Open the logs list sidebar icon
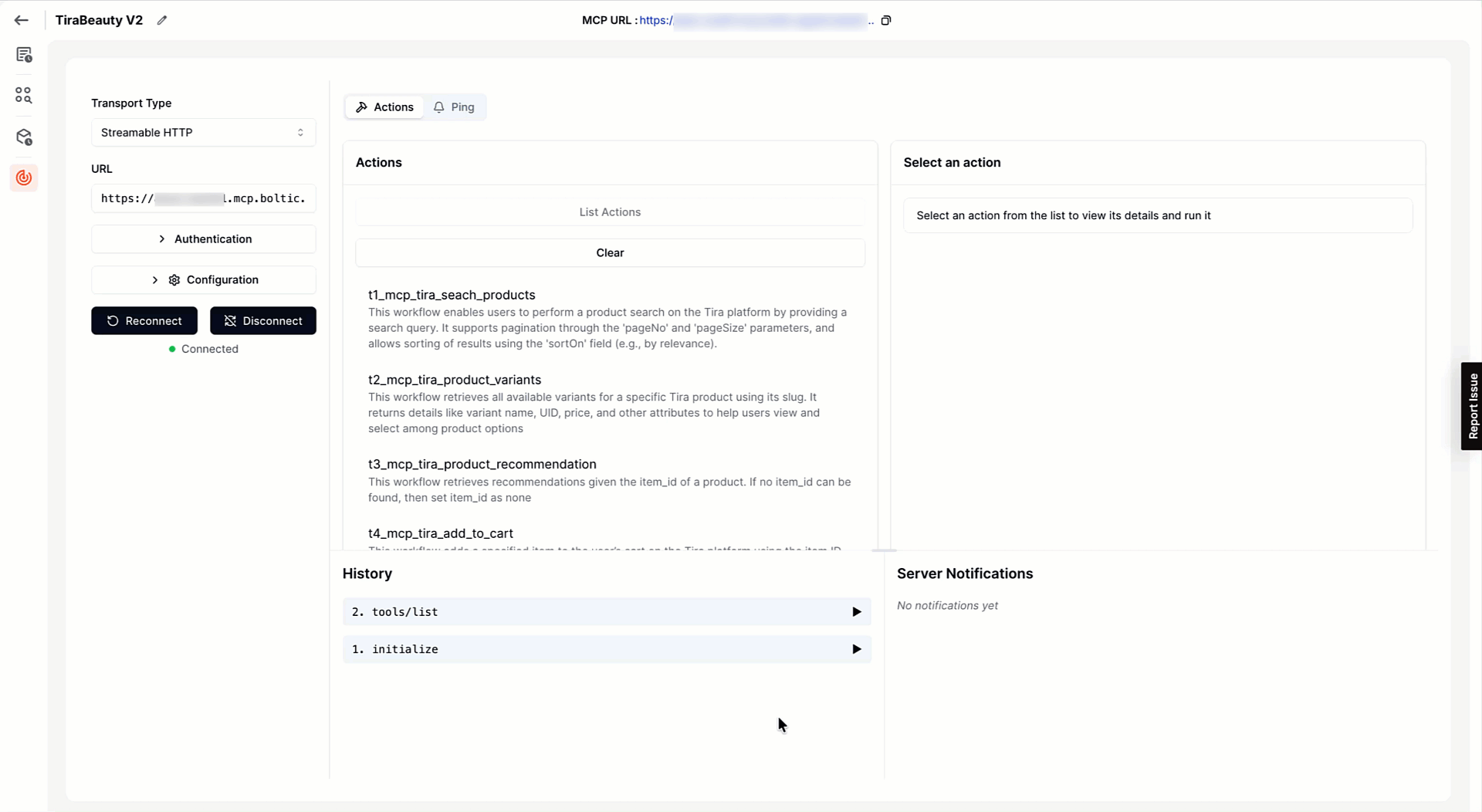 pyautogui.click(x=24, y=55)
